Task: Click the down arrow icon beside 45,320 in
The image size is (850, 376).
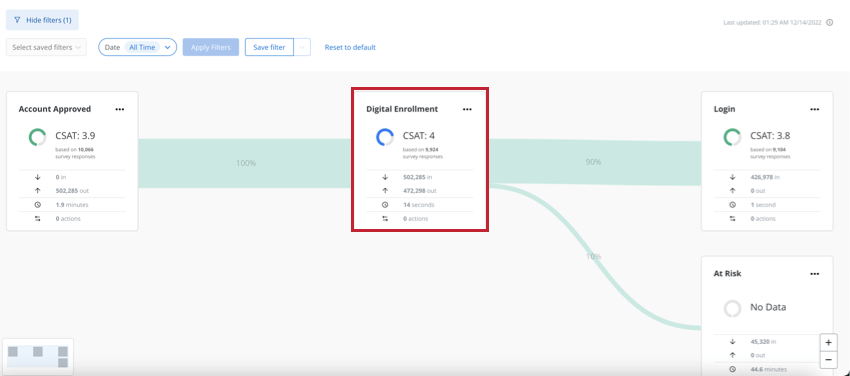Action: 732,342
